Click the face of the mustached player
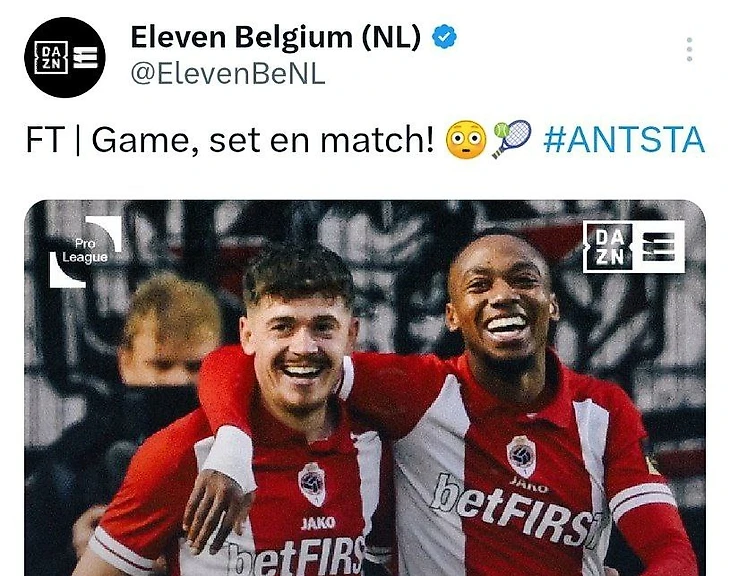Image resolution: width=730 pixels, height=576 pixels. point(299,347)
